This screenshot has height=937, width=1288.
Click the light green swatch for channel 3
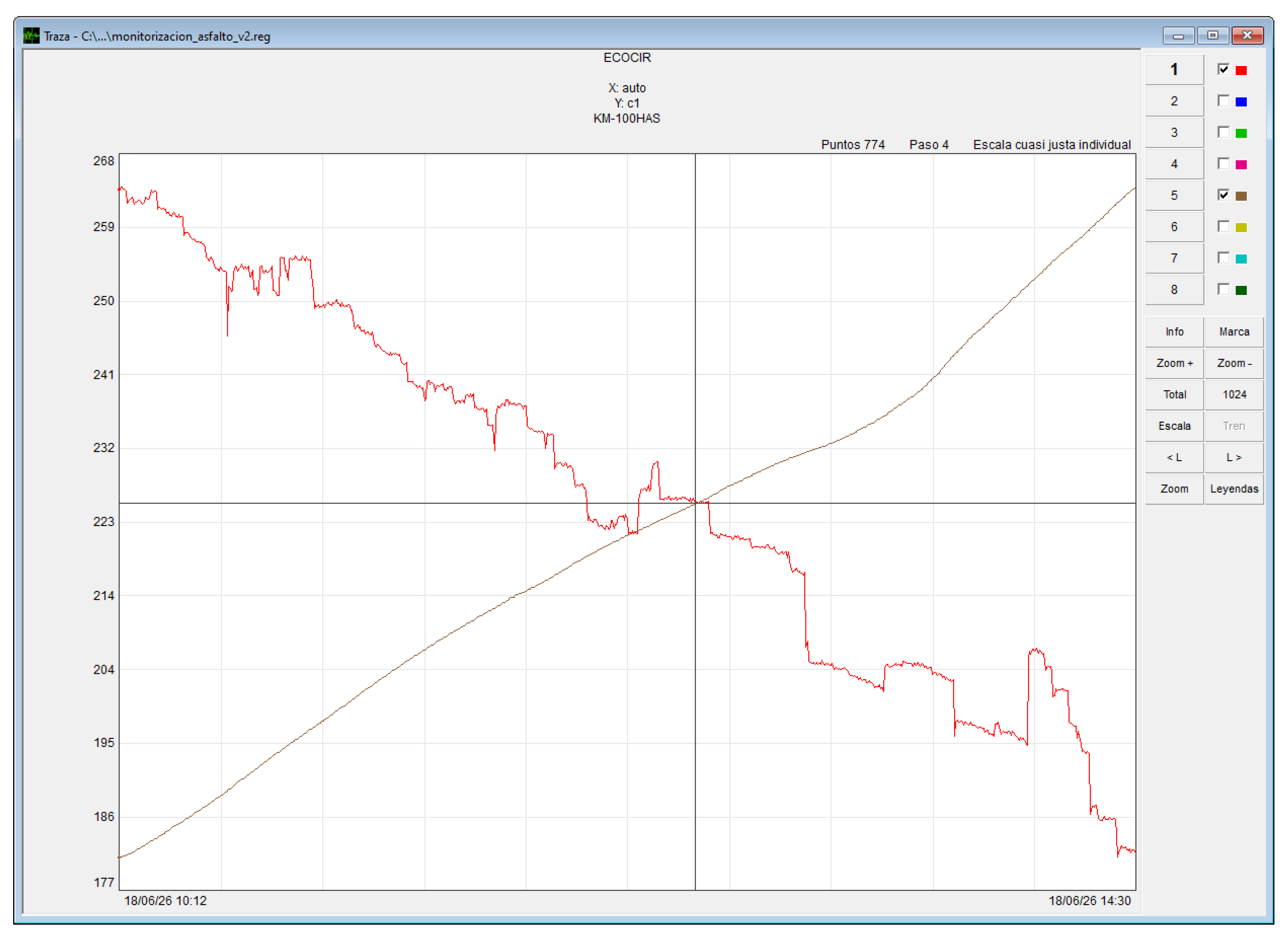pyautogui.click(x=1242, y=133)
